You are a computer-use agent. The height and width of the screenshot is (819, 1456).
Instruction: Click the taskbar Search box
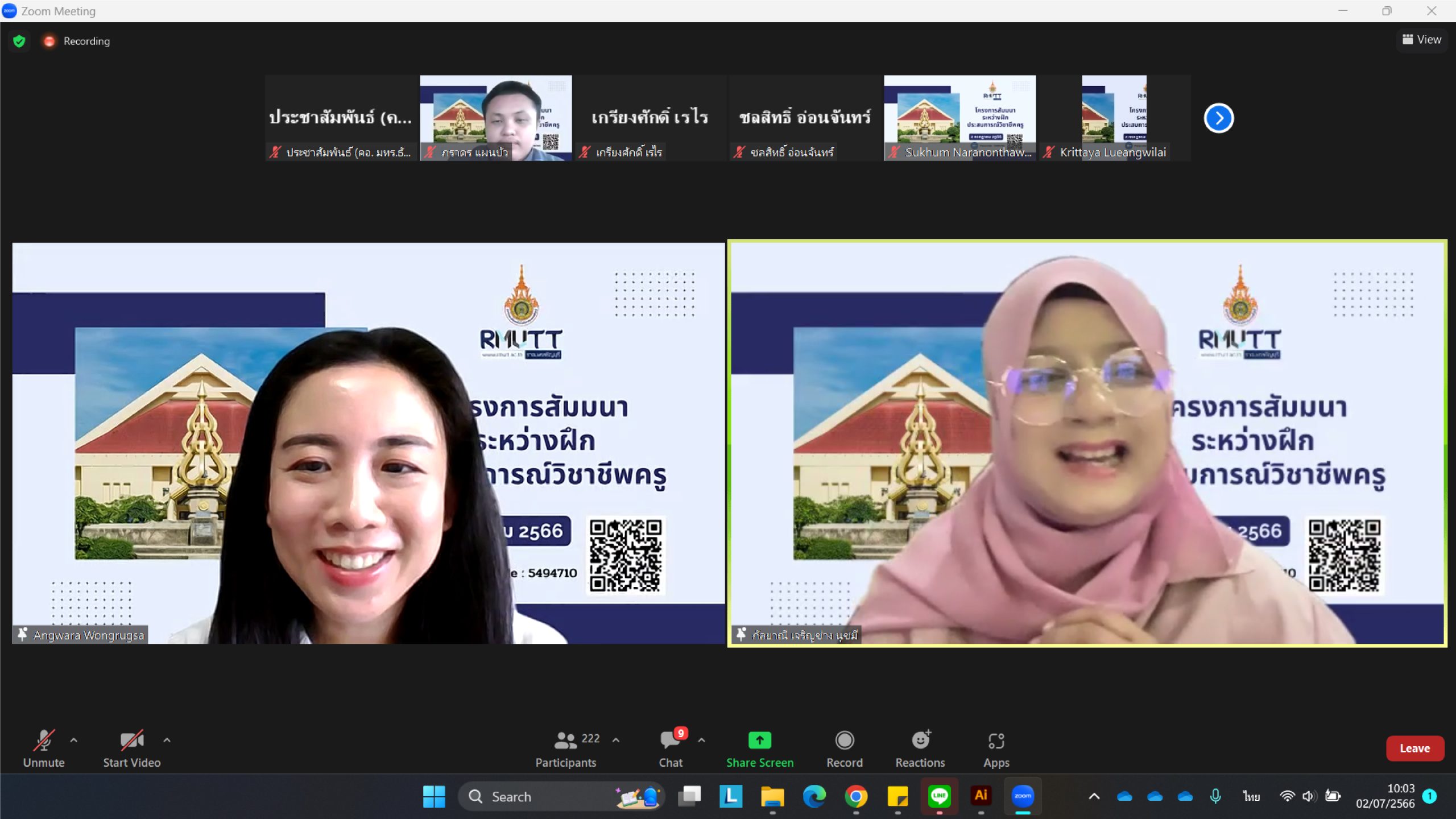561,796
